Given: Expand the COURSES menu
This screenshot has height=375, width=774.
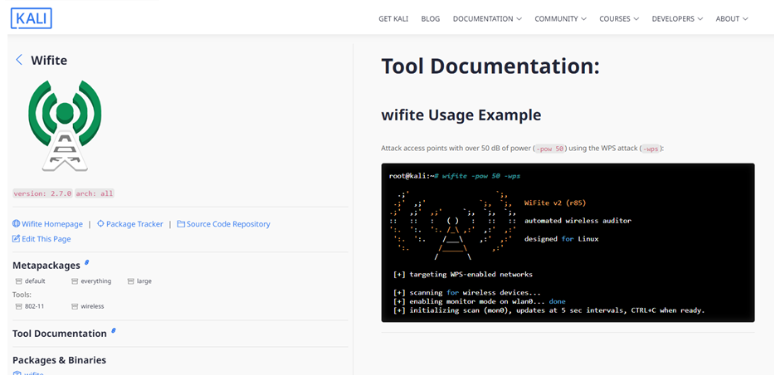Looking at the screenshot, I should pos(619,19).
